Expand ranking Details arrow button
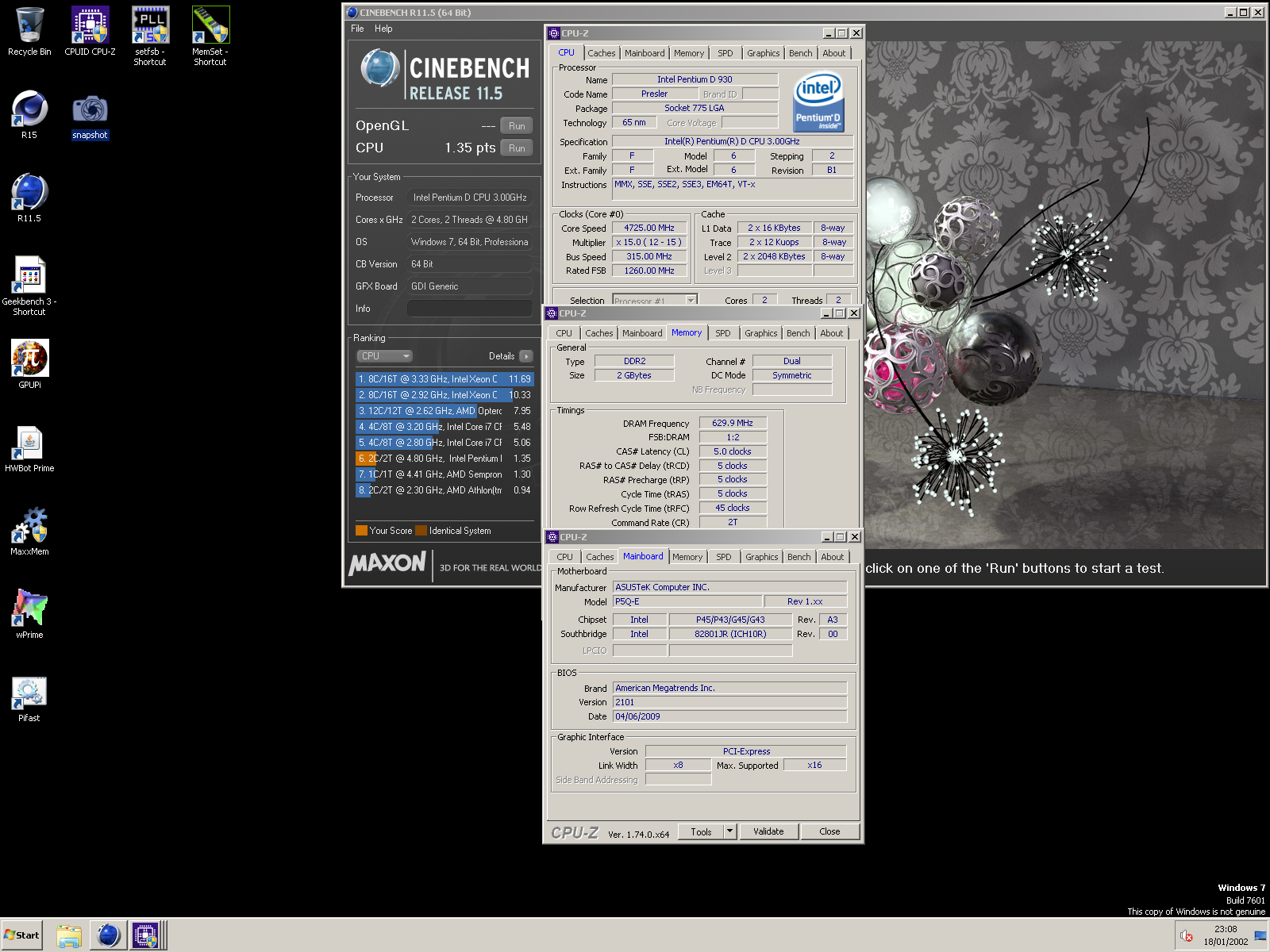 click(525, 356)
